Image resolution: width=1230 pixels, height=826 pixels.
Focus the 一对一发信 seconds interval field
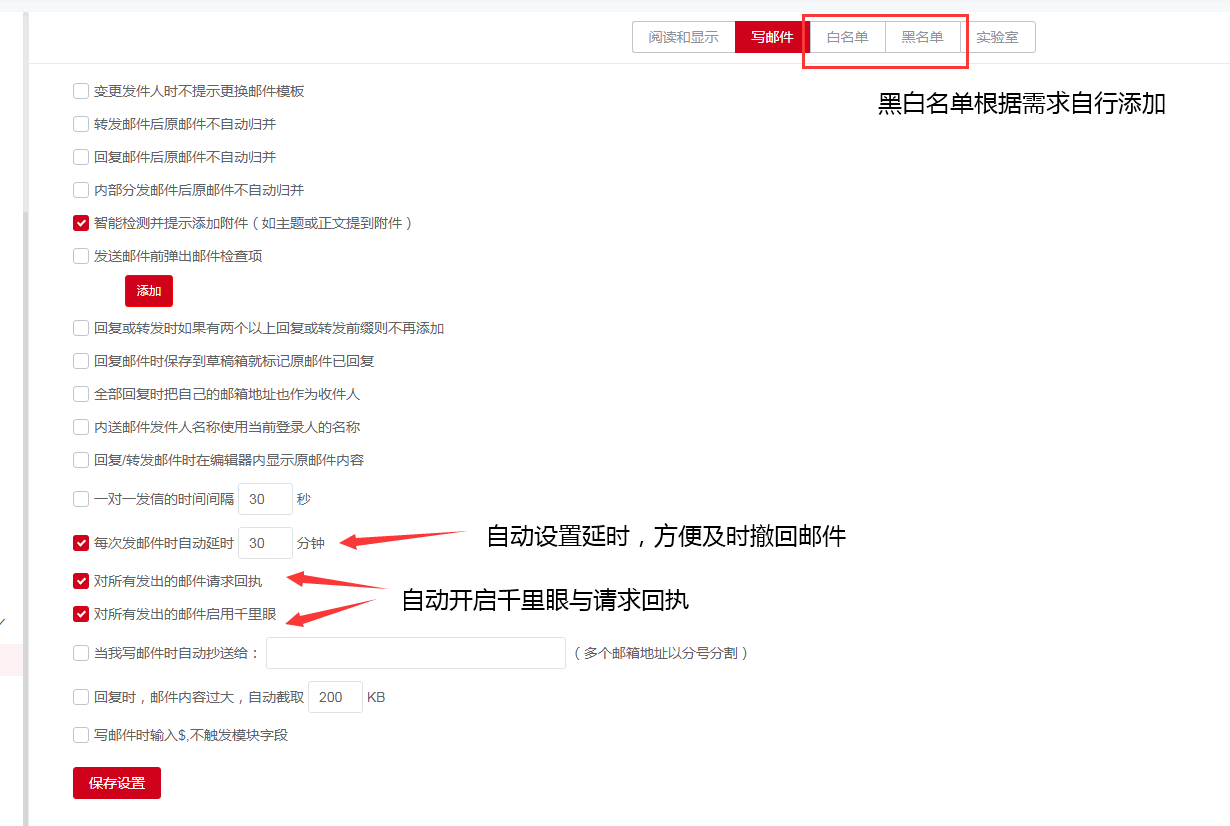(265, 499)
